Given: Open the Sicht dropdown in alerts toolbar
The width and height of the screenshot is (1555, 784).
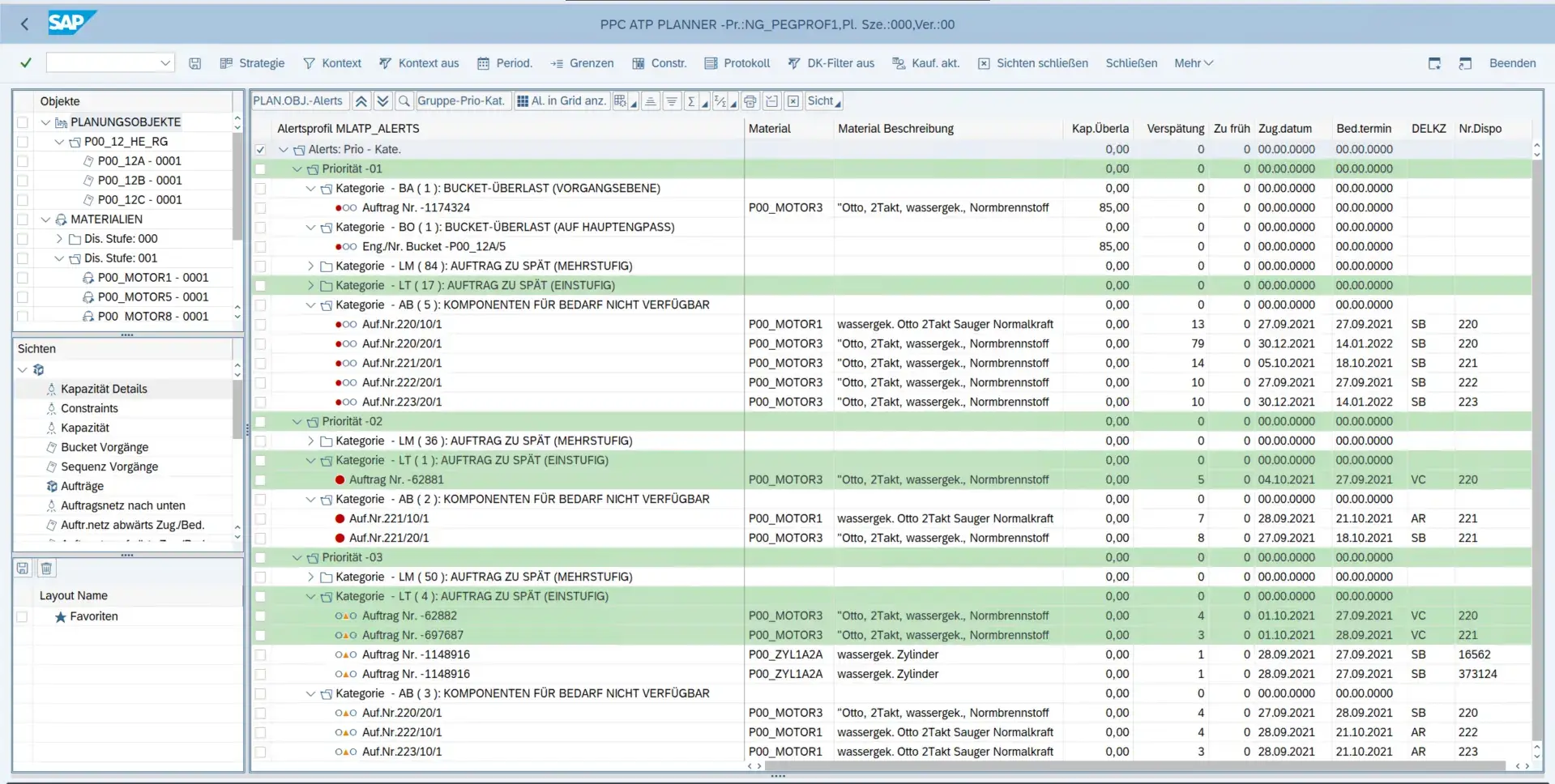Looking at the screenshot, I should [824, 101].
